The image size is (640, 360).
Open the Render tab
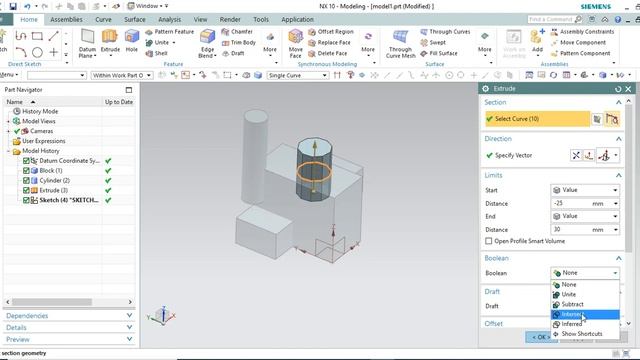(230, 20)
